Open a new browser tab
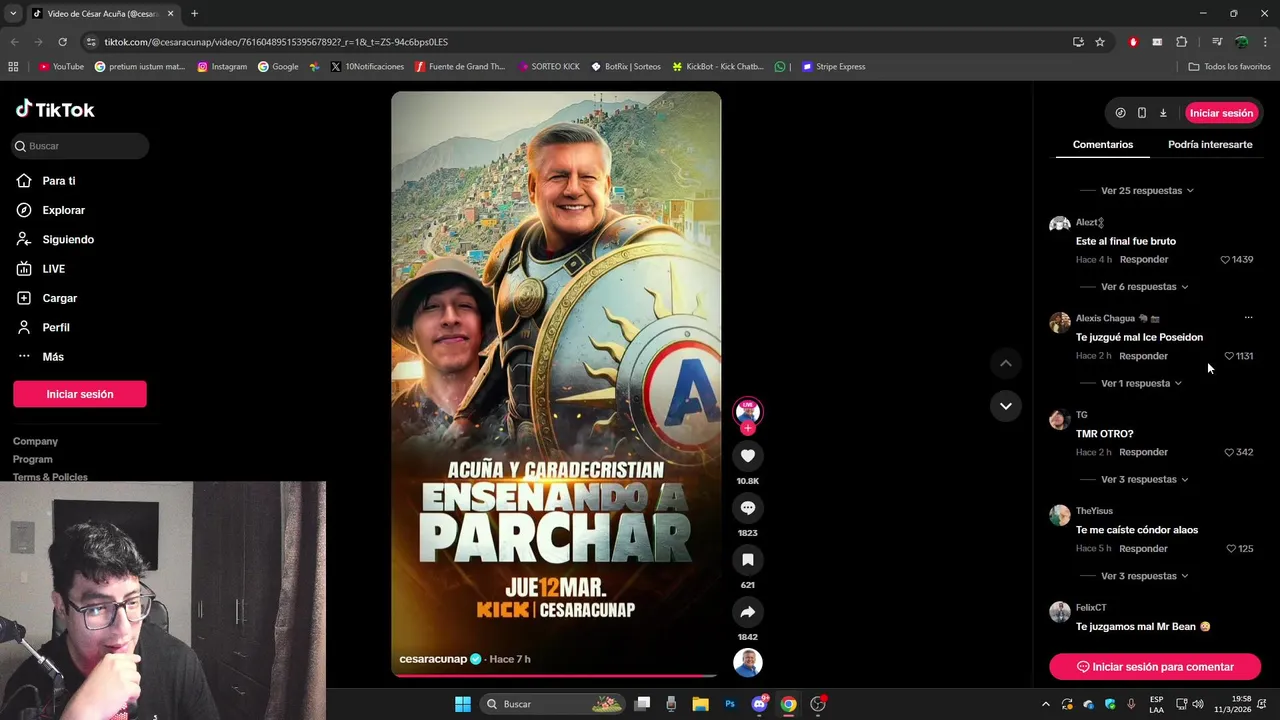This screenshot has width=1280, height=720. 194,14
